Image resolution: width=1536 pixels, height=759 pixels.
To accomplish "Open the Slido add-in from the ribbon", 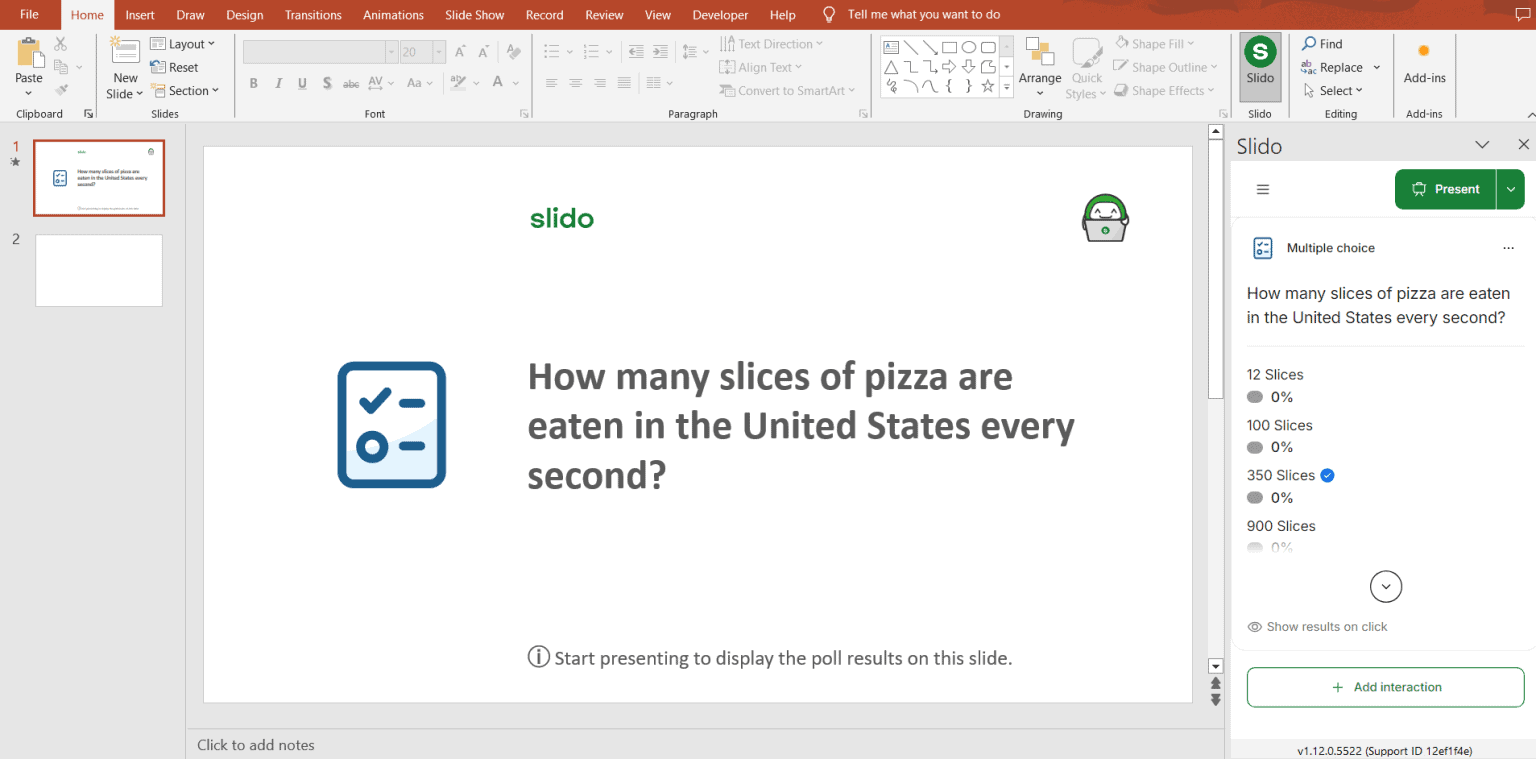I will pyautogui.click(x=1259, y=65).
